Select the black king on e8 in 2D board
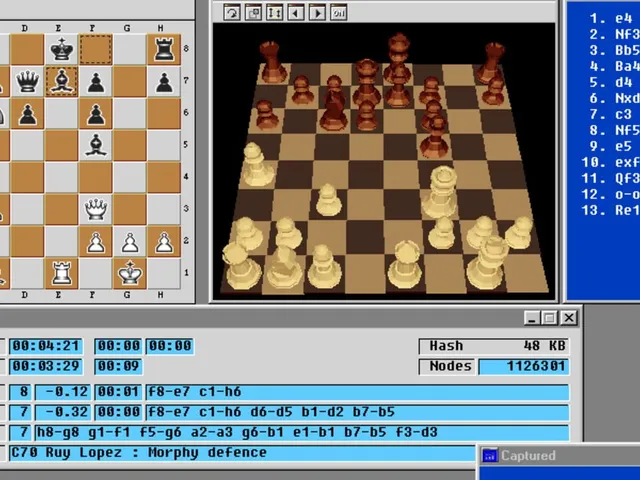Image resolution: width=640 pixels, height=480 pixels. tap(61, 49)
